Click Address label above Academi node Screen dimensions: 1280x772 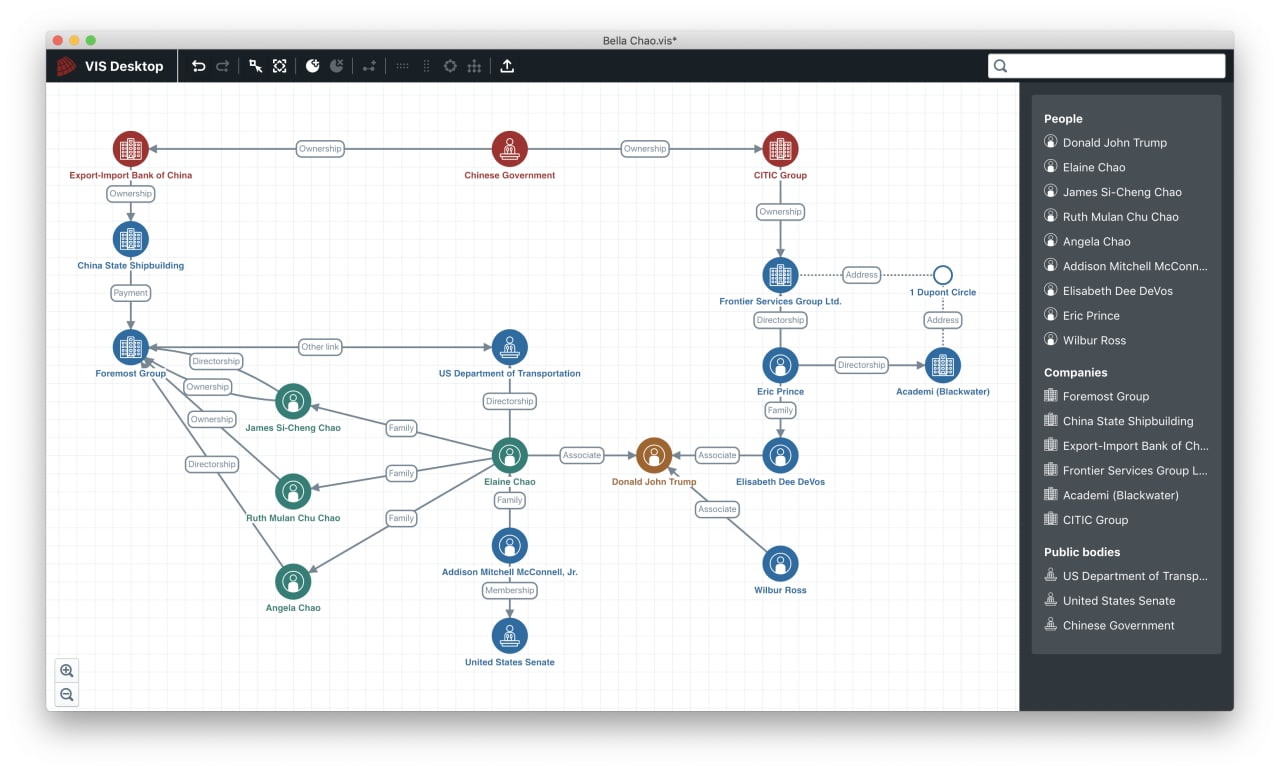[x=942, y=320]
